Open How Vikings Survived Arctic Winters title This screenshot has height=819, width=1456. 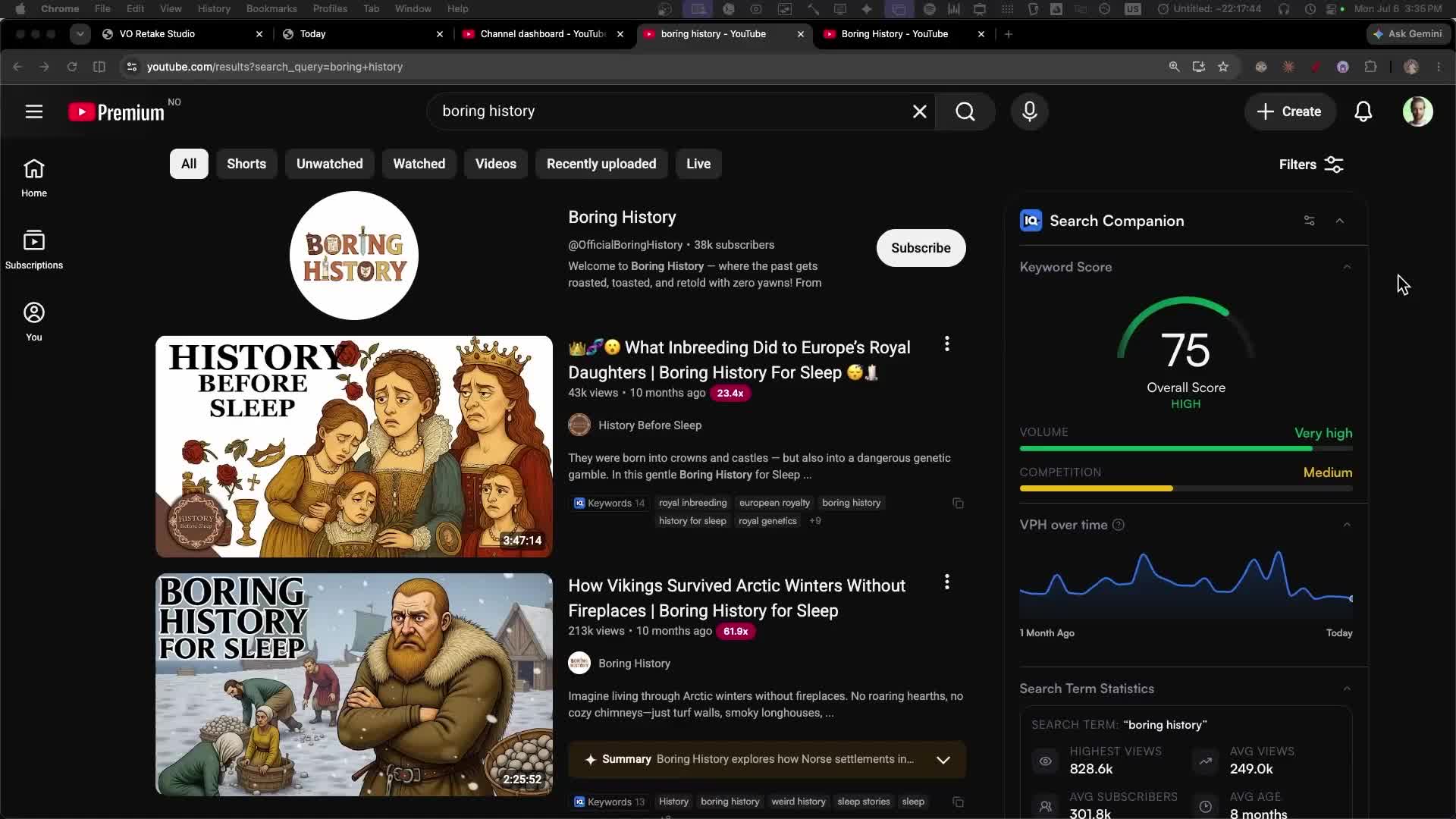coord(736,598)
